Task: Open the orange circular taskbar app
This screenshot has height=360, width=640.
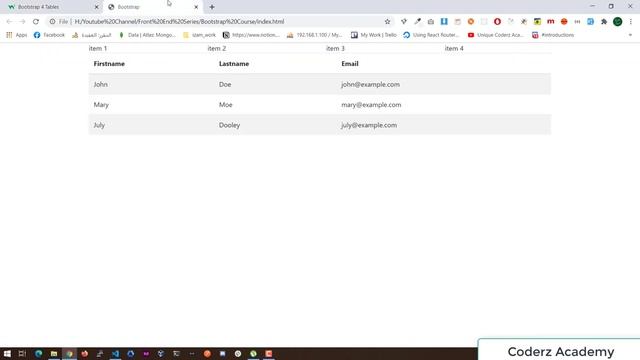Action: (207, 353)
